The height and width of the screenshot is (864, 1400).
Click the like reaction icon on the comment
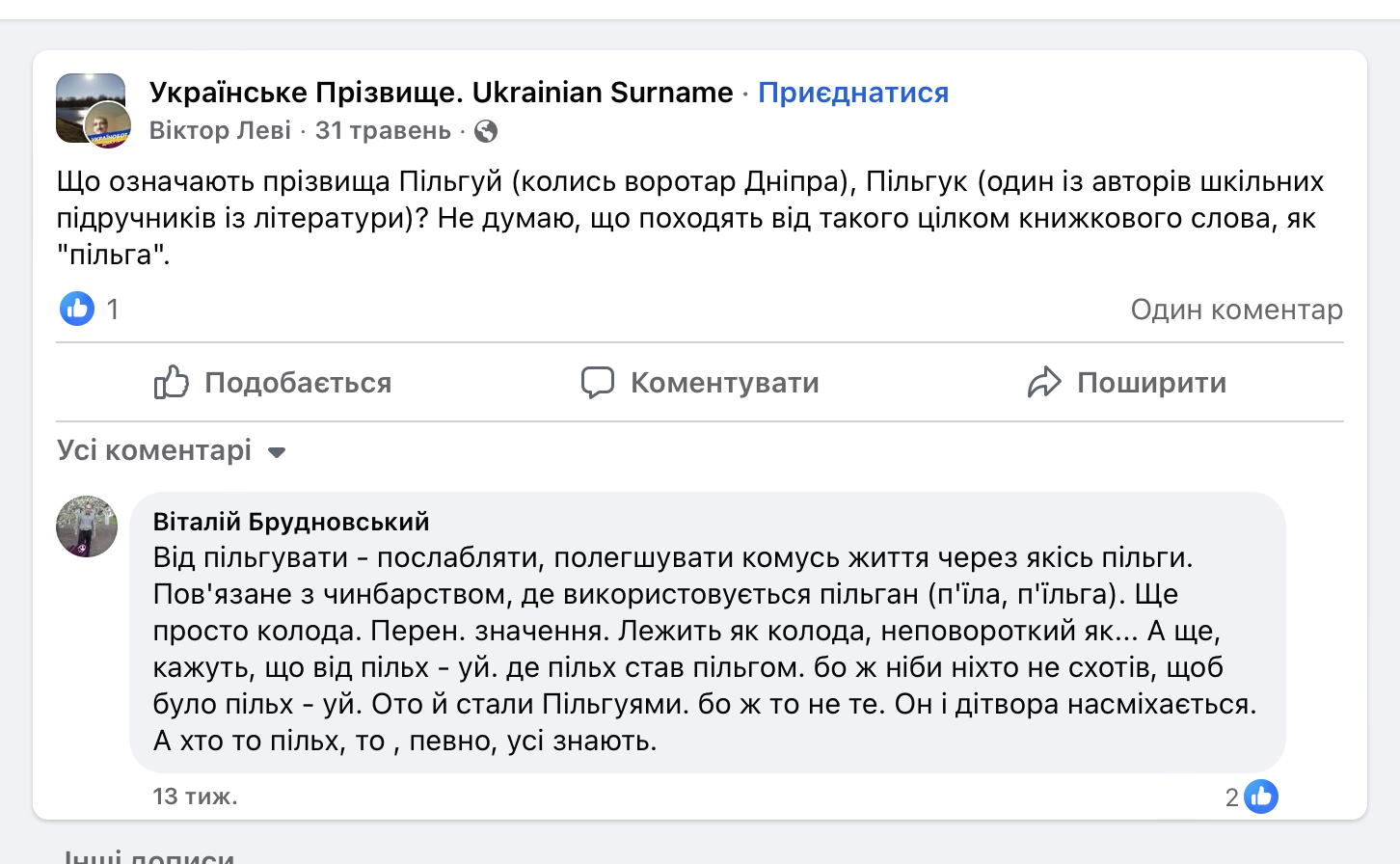[1261, 796]
